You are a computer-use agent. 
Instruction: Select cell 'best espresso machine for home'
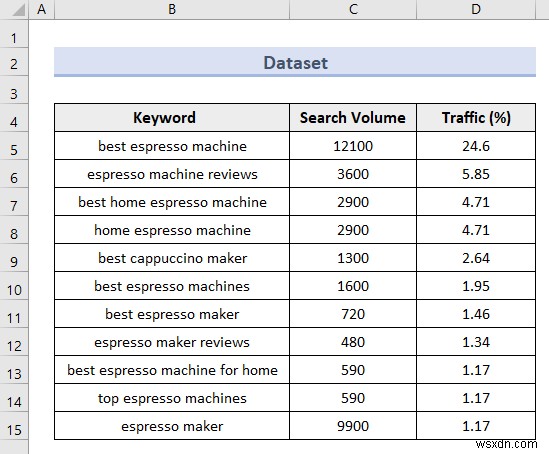[x=172, y=370]
